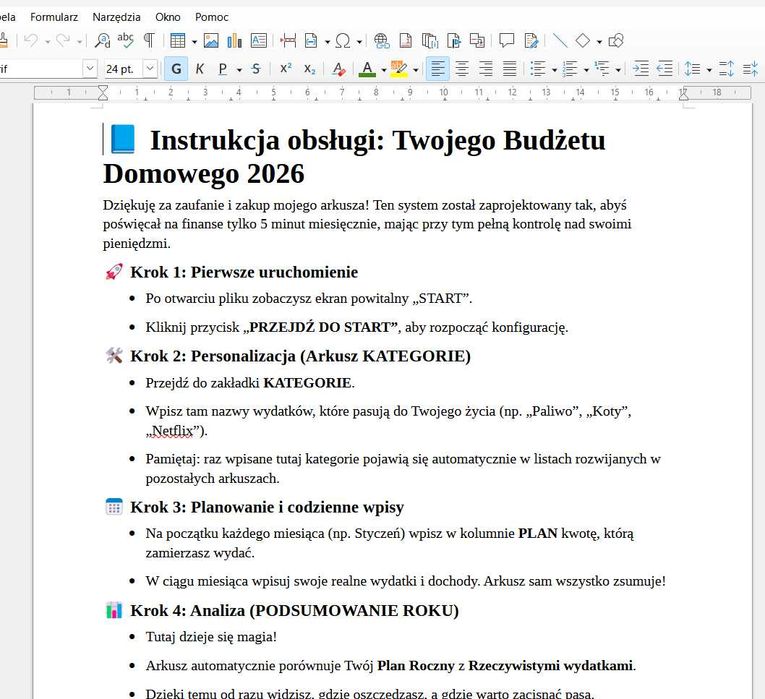Toggle formatting marks (pilcrow)
This screenshot has height=699, width=765.
click(149, 41)
